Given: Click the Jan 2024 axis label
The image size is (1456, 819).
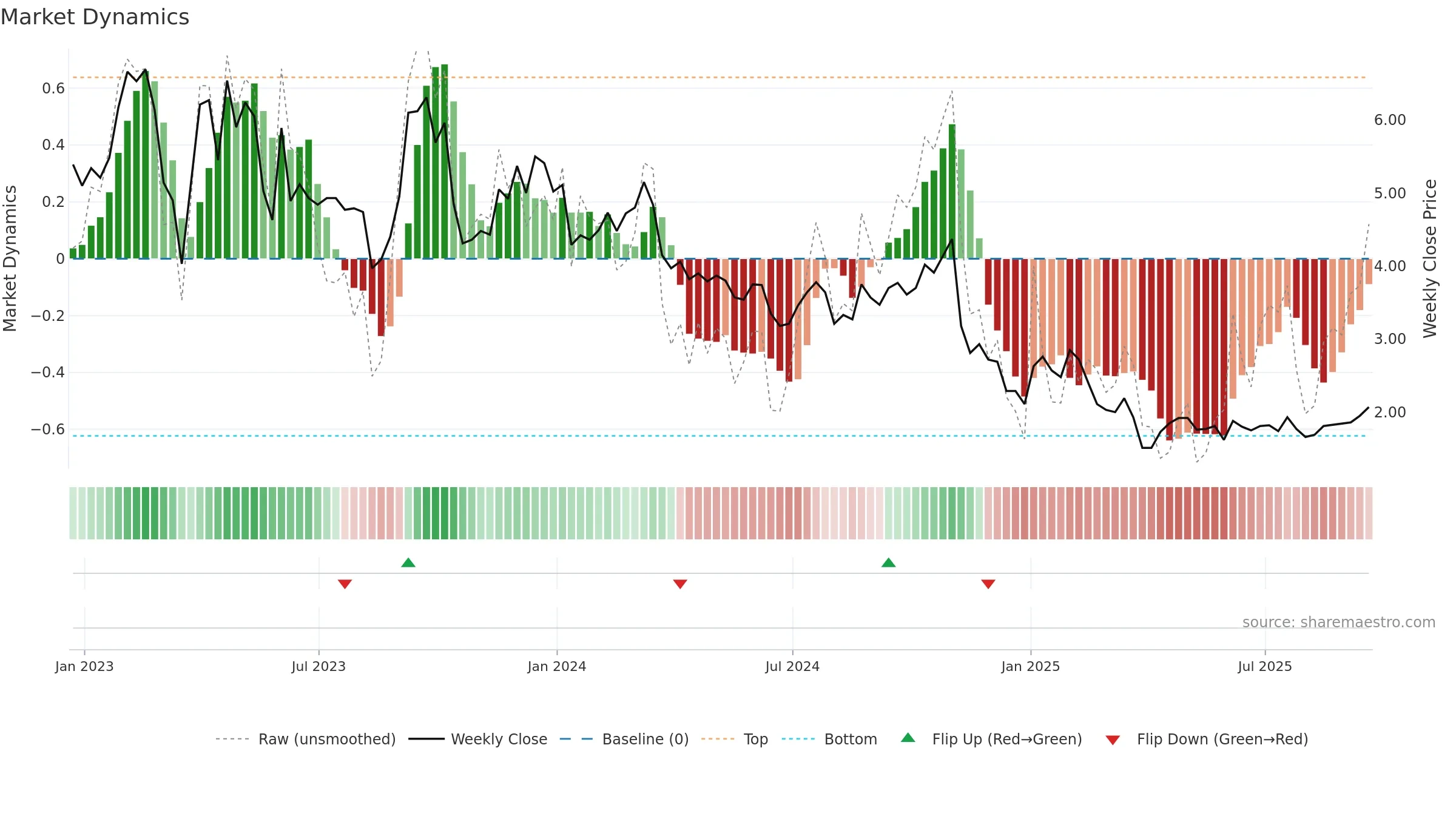Looking at the screenshot, I should pyautogui.click(x=557, y=666).
